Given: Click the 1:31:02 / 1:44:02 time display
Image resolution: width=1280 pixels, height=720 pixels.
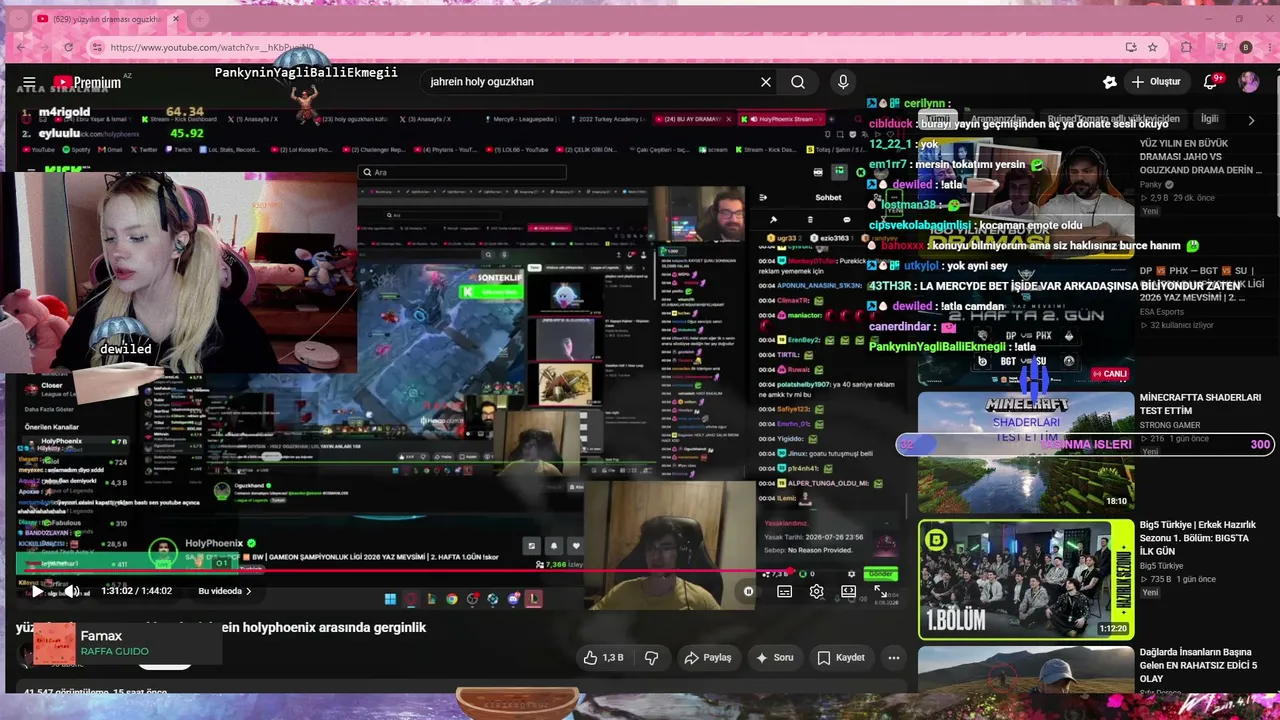Looking at the screenshot, I should pyautogui.click(x=136, y=591).
